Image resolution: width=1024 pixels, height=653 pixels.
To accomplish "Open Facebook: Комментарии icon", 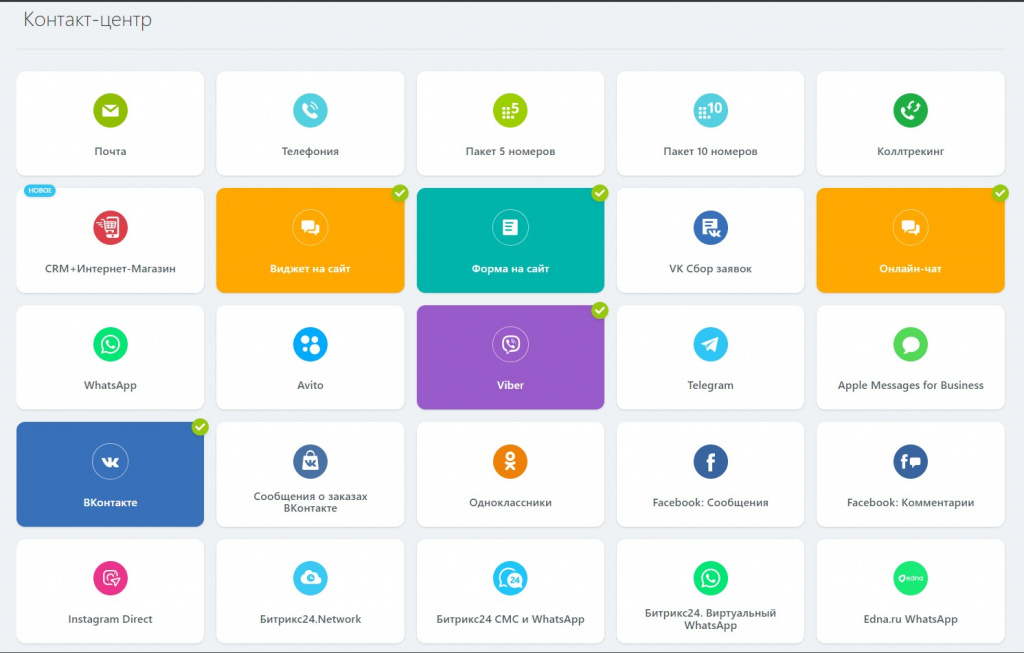I will tap(910, 462).
